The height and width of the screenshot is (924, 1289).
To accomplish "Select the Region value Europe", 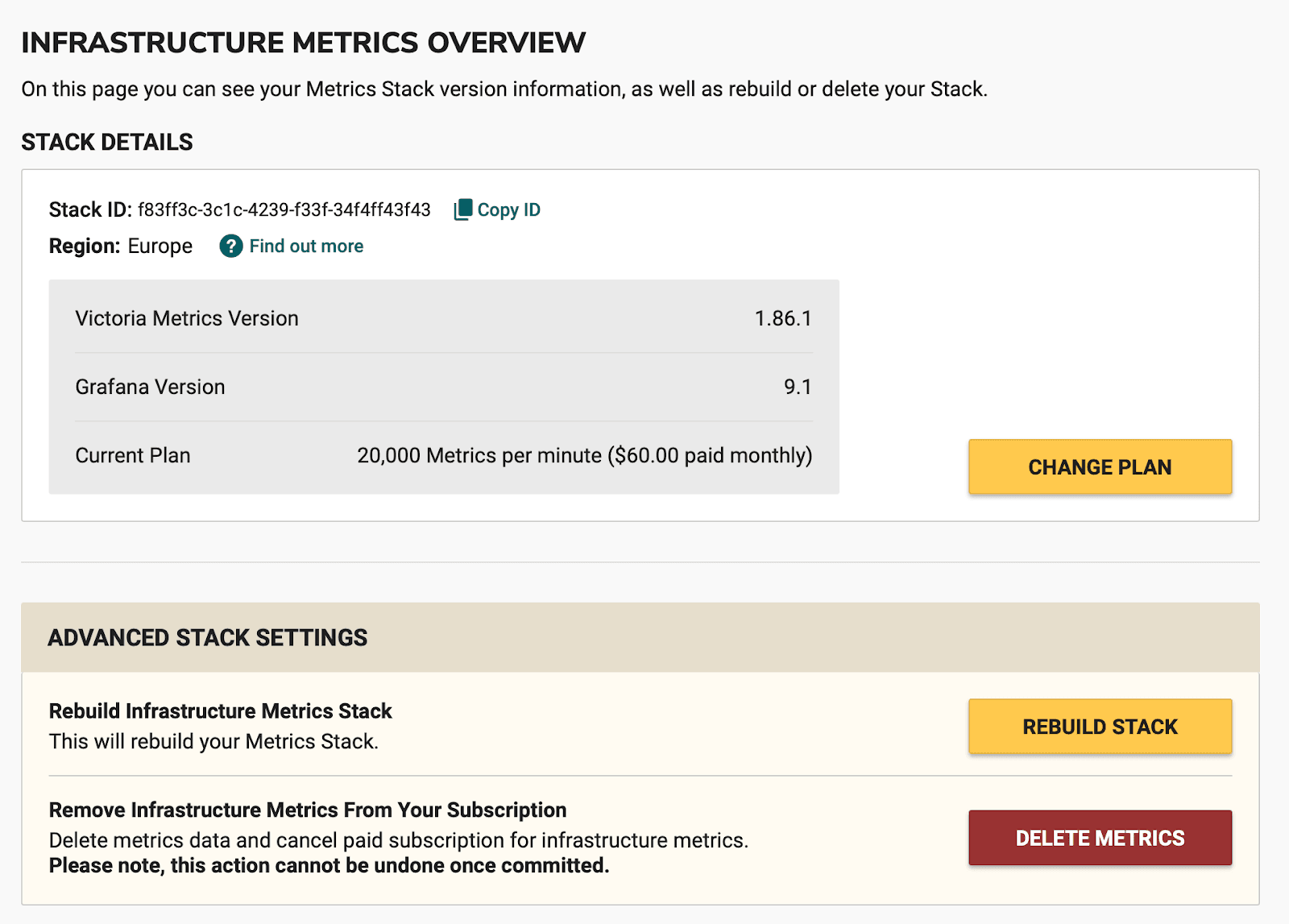I will [x=160, y=247].
